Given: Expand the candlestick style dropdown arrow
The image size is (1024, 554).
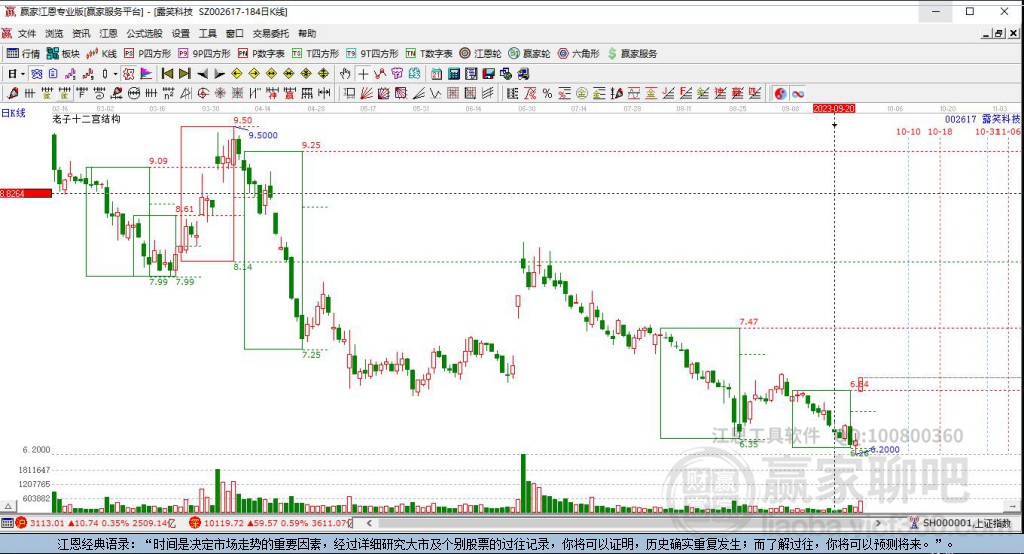Looking at the screenshot, I should click(x=115, y=74).
